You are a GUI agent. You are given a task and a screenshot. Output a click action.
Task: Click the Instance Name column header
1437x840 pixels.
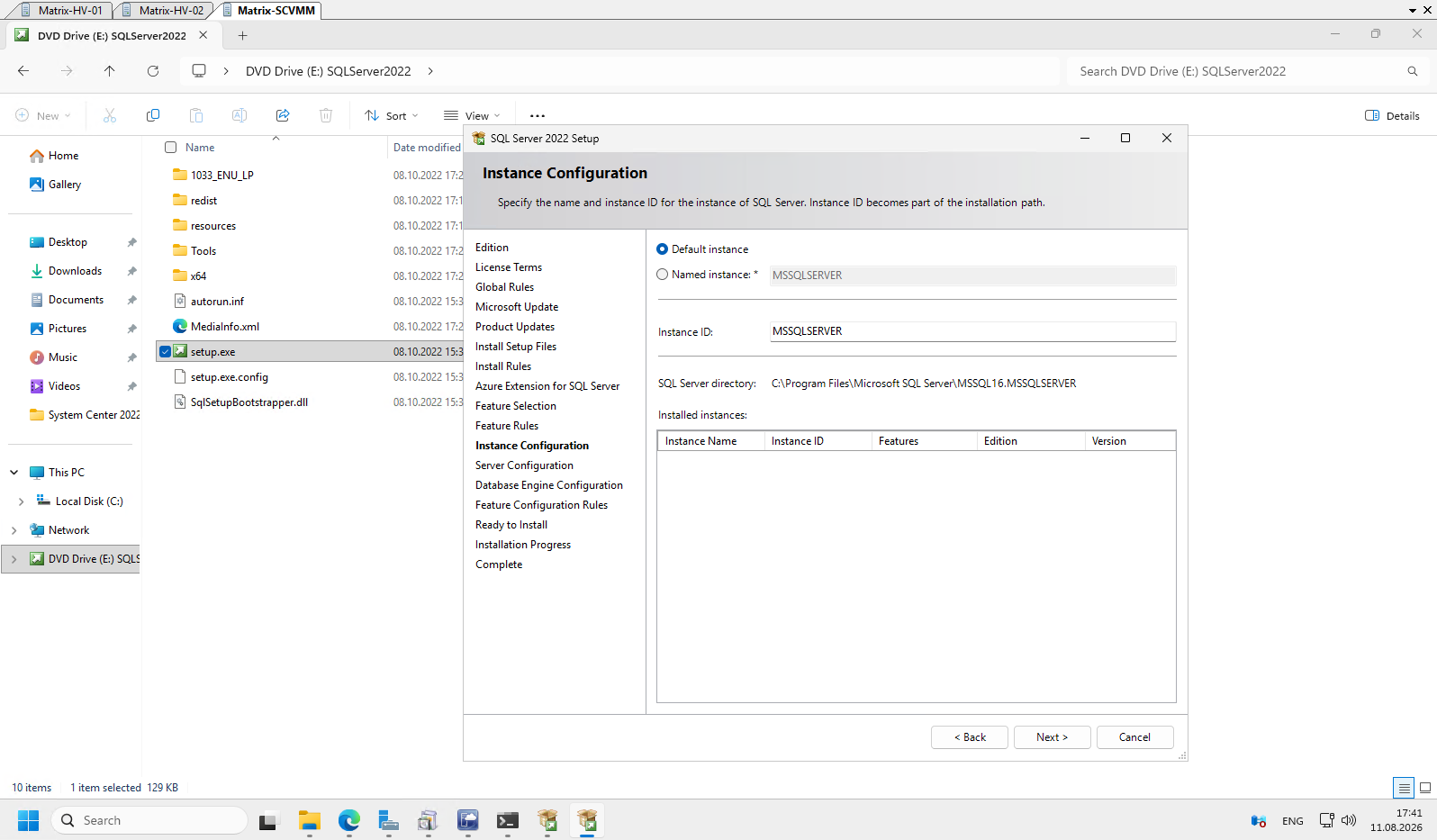click(x=711, y=441)
